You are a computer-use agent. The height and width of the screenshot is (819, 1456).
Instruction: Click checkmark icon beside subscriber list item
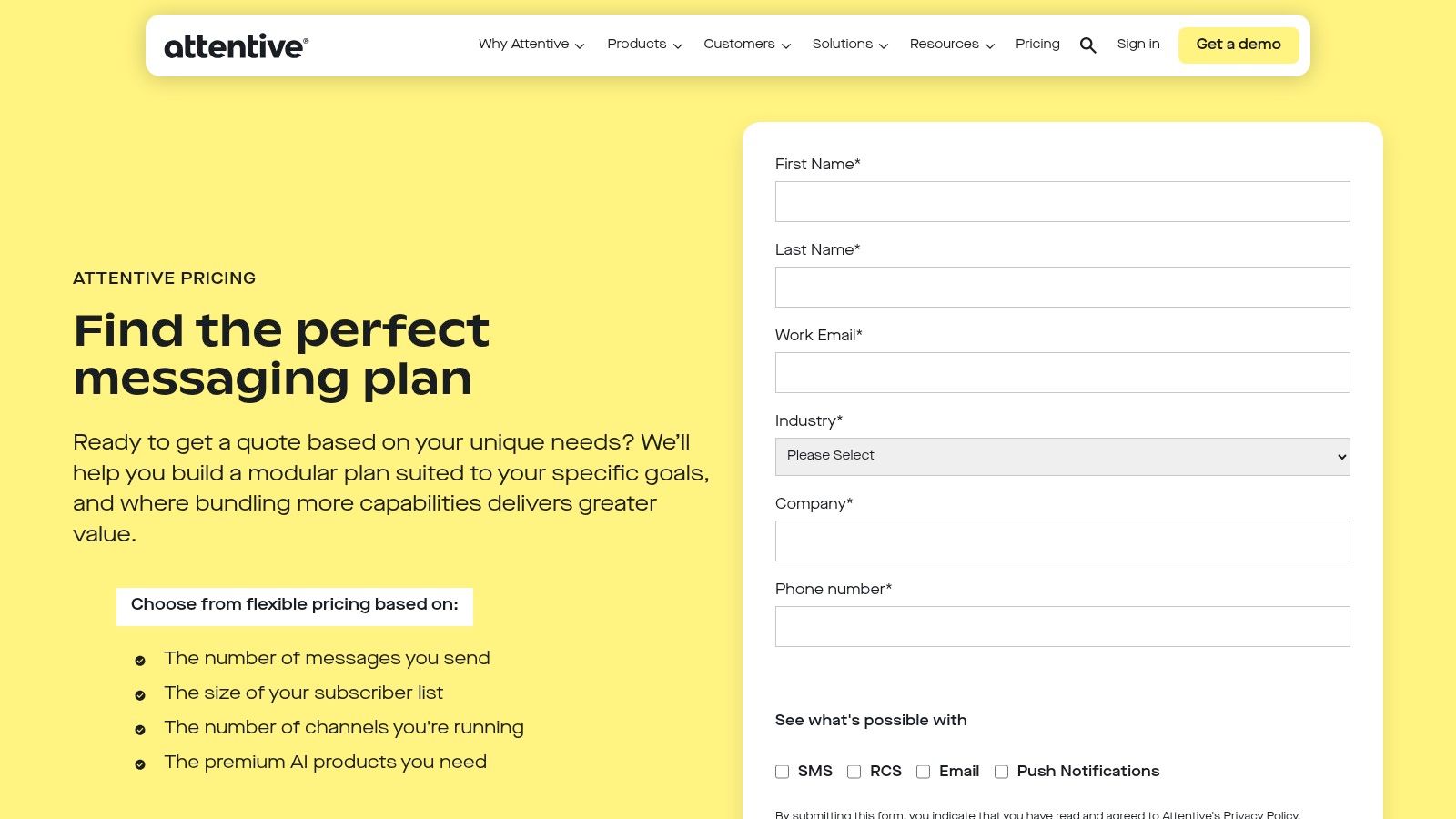[140, 694]
